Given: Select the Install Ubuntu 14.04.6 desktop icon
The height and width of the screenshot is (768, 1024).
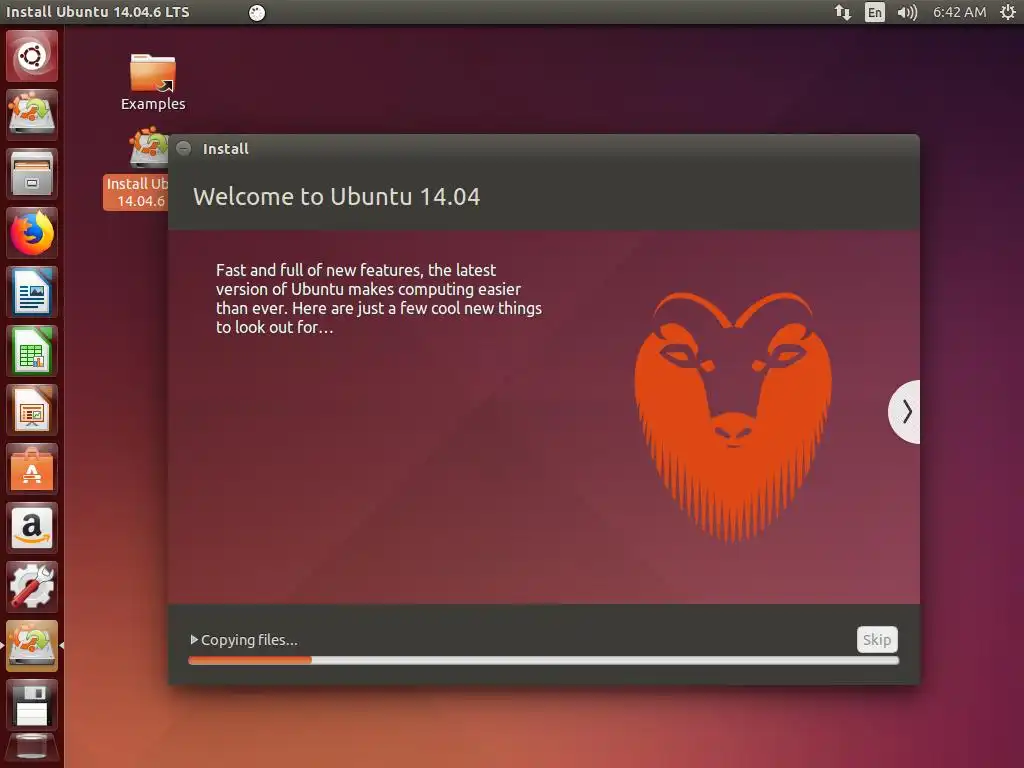Looking at the screenshot, I should pyautogui.click(x=136, y=170).
